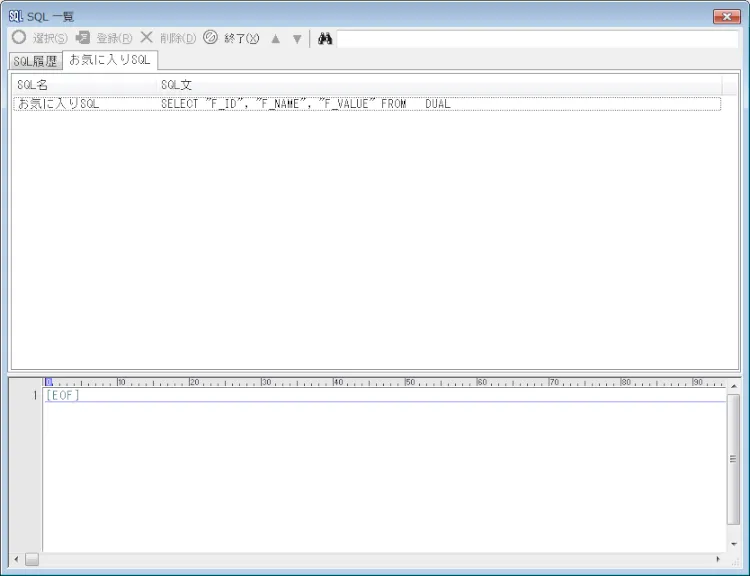
Task: Click the editor vertical scrollbar thumb
Action: (733, 459)
